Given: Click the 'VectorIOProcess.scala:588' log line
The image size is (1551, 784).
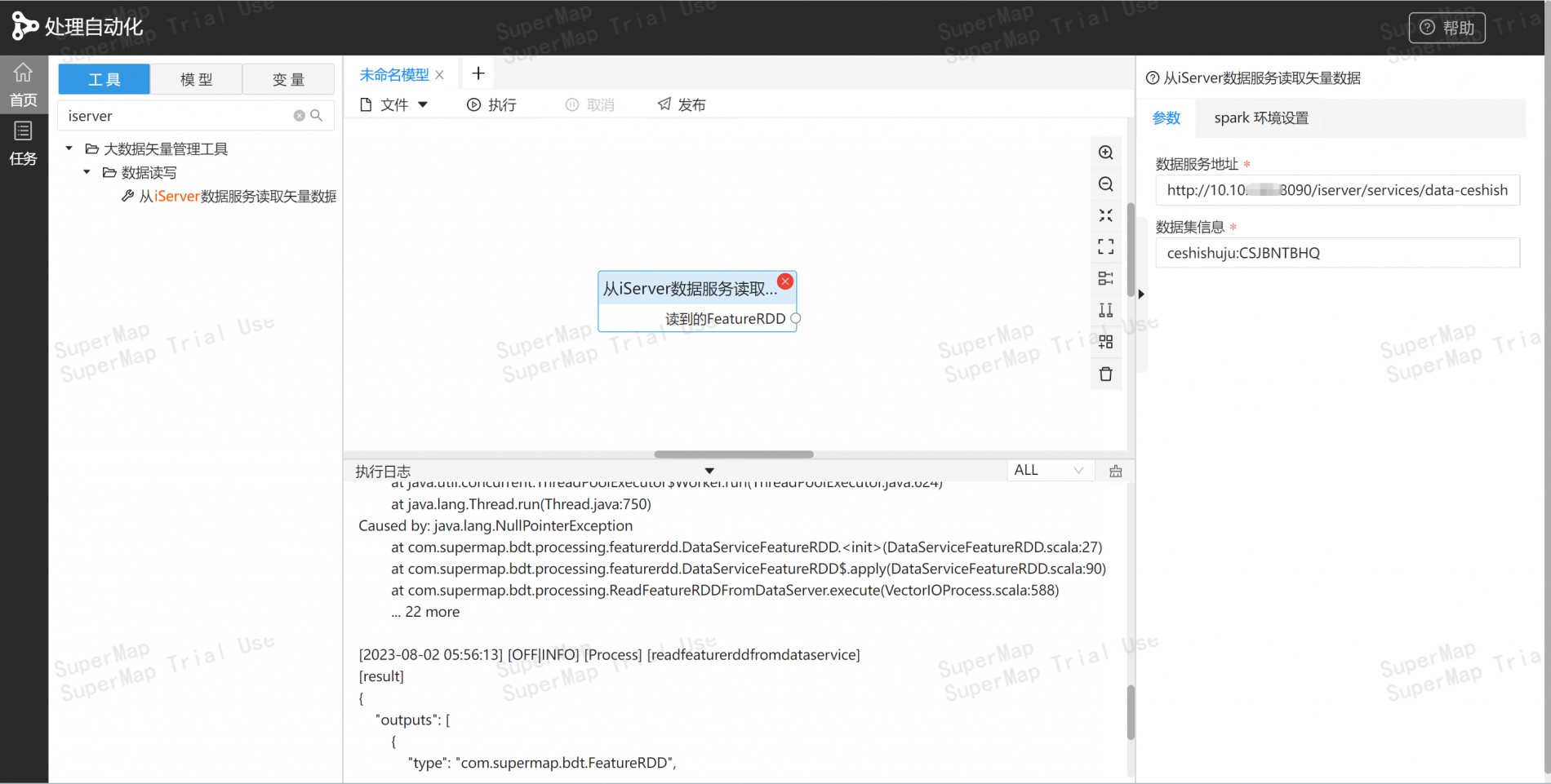Looking at the screenshot, I should [x=725, y=590].
